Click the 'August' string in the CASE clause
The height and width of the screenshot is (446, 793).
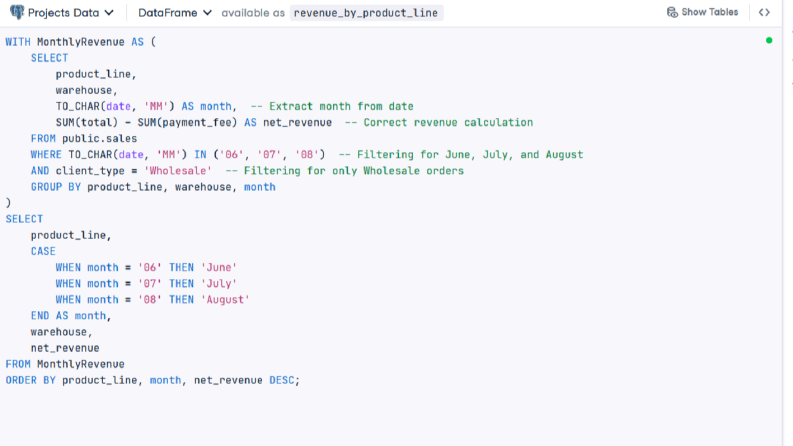[x=225, y=300]
